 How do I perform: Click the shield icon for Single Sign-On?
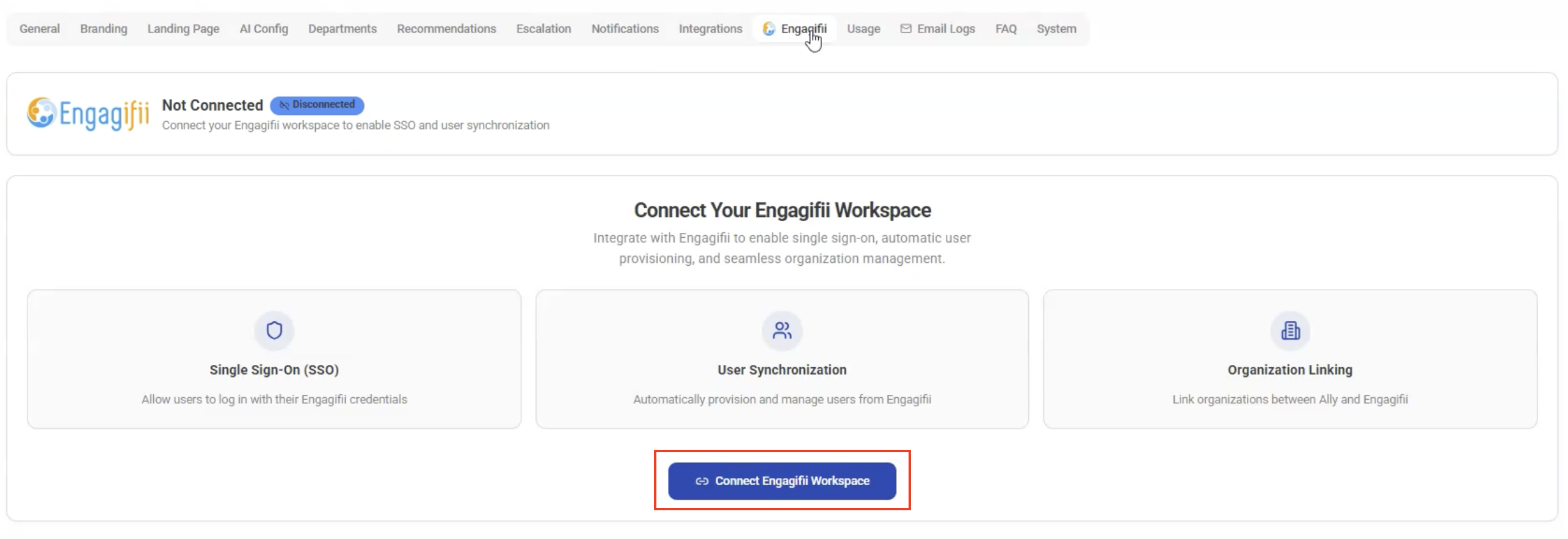tap(274, 331)
